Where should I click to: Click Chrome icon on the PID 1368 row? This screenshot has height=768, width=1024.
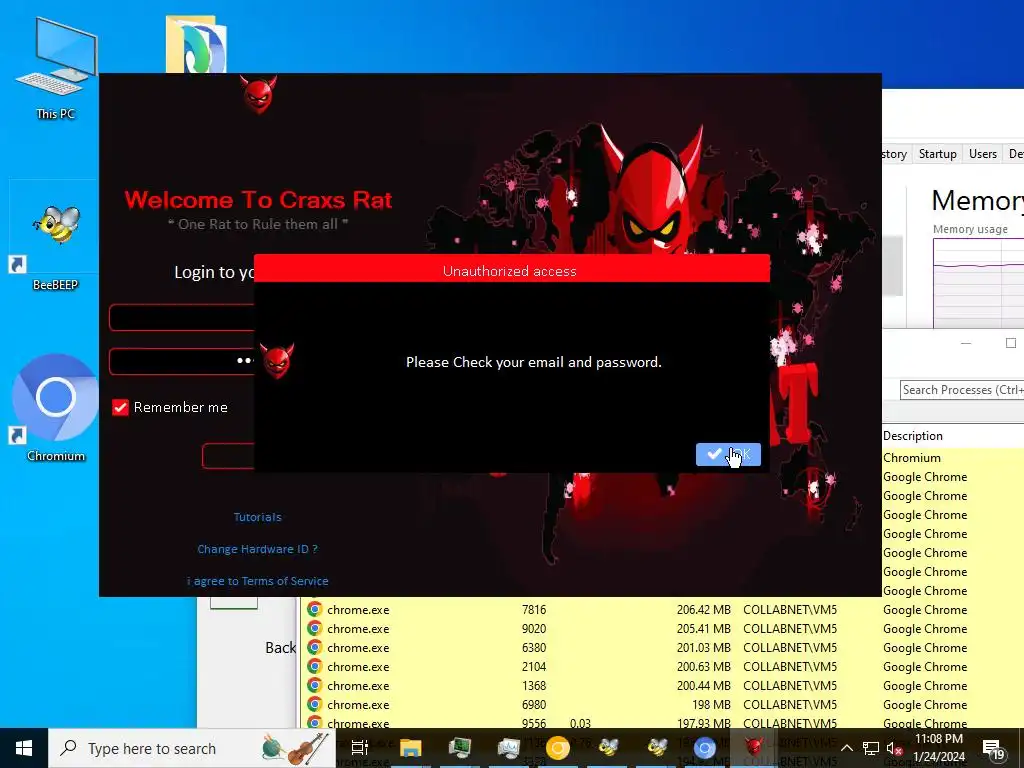tap(315, 685)
